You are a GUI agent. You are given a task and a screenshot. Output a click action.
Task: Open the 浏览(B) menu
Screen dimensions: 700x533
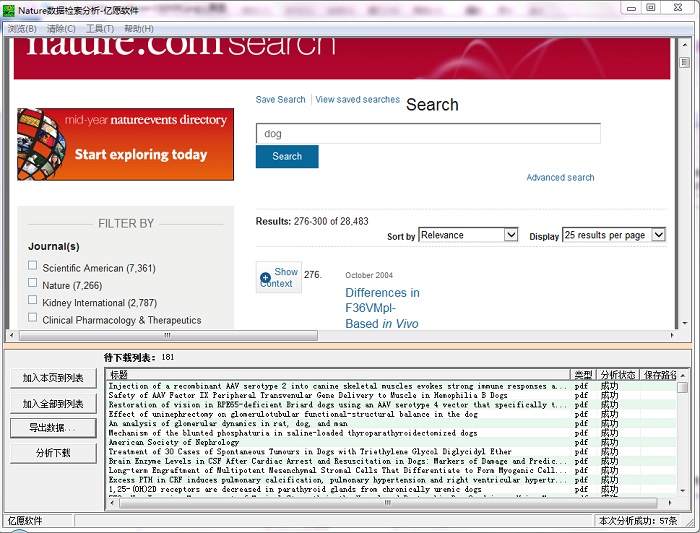[x=22, y=29]
